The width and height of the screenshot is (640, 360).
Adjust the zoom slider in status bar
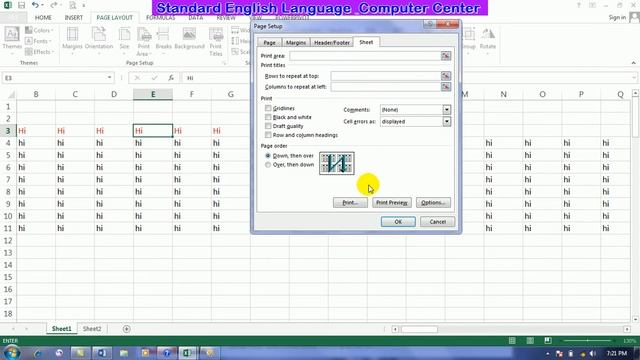tap(587, 340)
